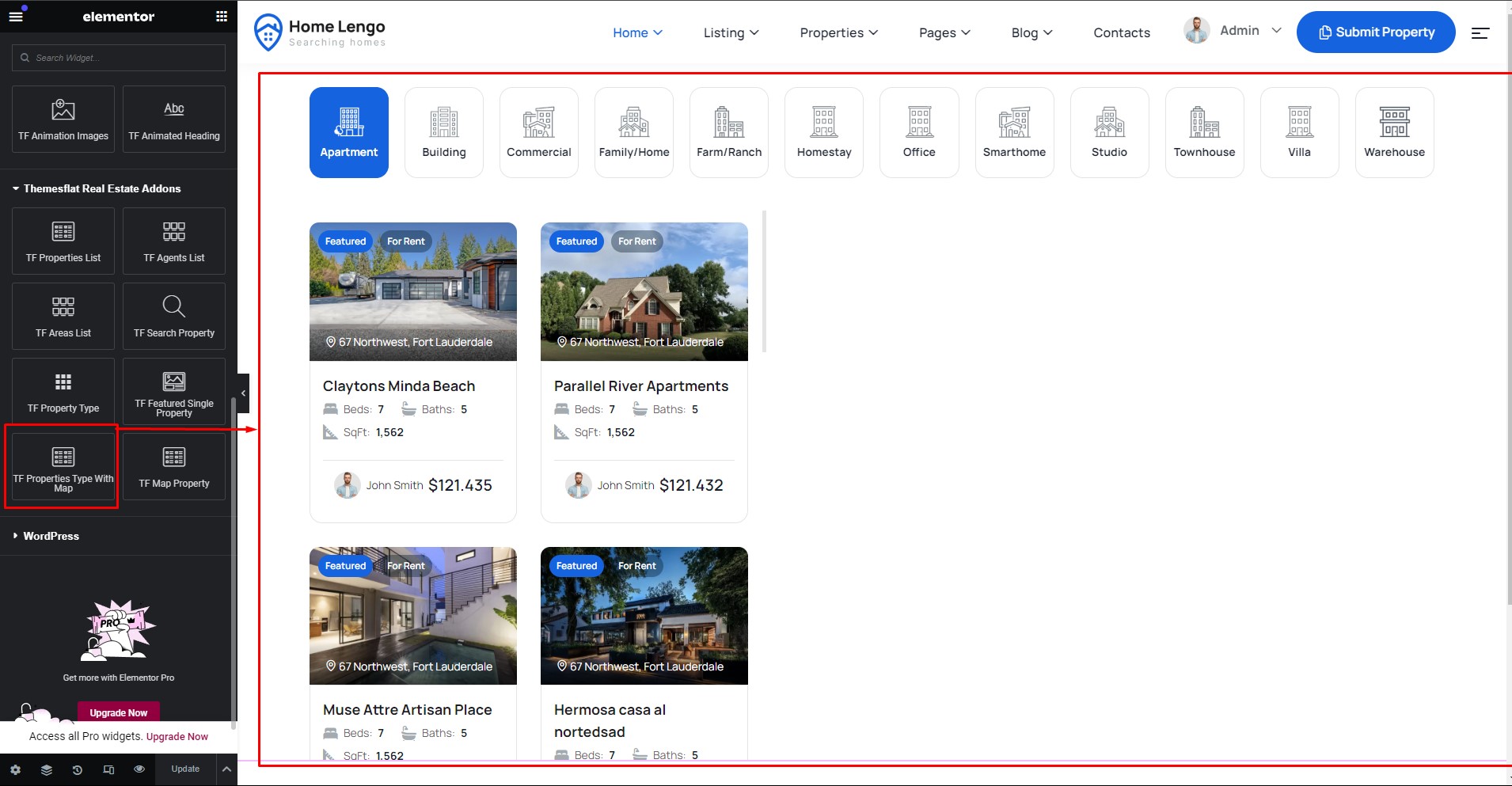Viewport: 1512px width, 786px height.
Task: Select the TF Animated Heading widget
Action: click(x=174, y=119)
